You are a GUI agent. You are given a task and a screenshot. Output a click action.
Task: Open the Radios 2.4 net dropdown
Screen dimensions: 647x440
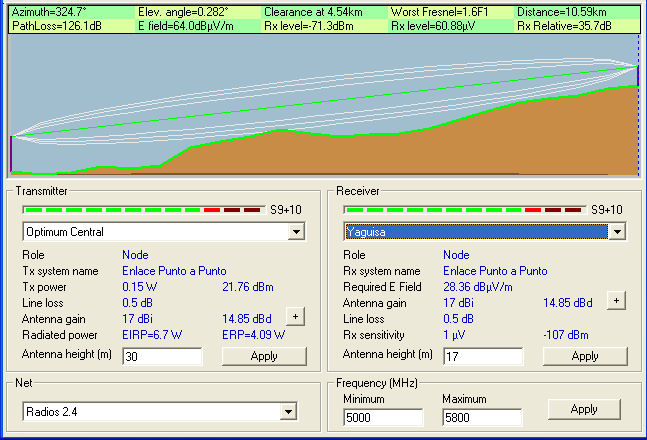pyautogui.click(x=288, y=412)
